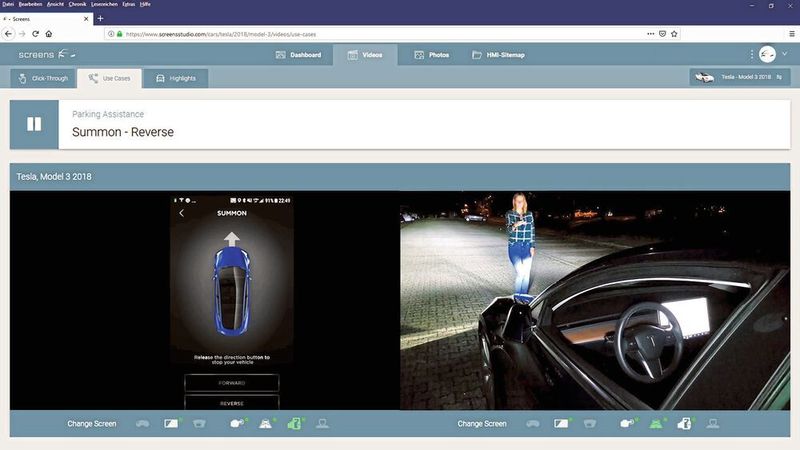This screenshot has width=800, height=450.
Task: Open the Chronik menu
Action: (78, 4)
